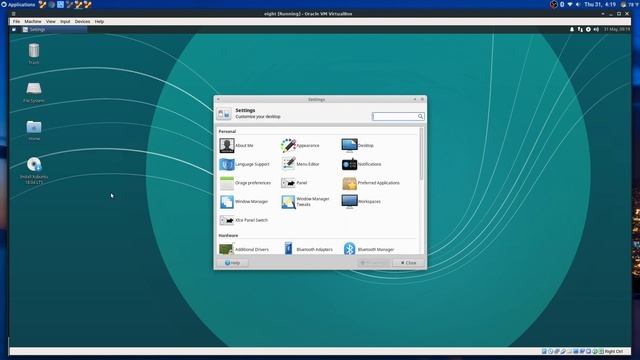Open VirtualBox Machine menu
The width and height of the screenshot is (640, 360).
pyautogui.click(x=33, y=21)
